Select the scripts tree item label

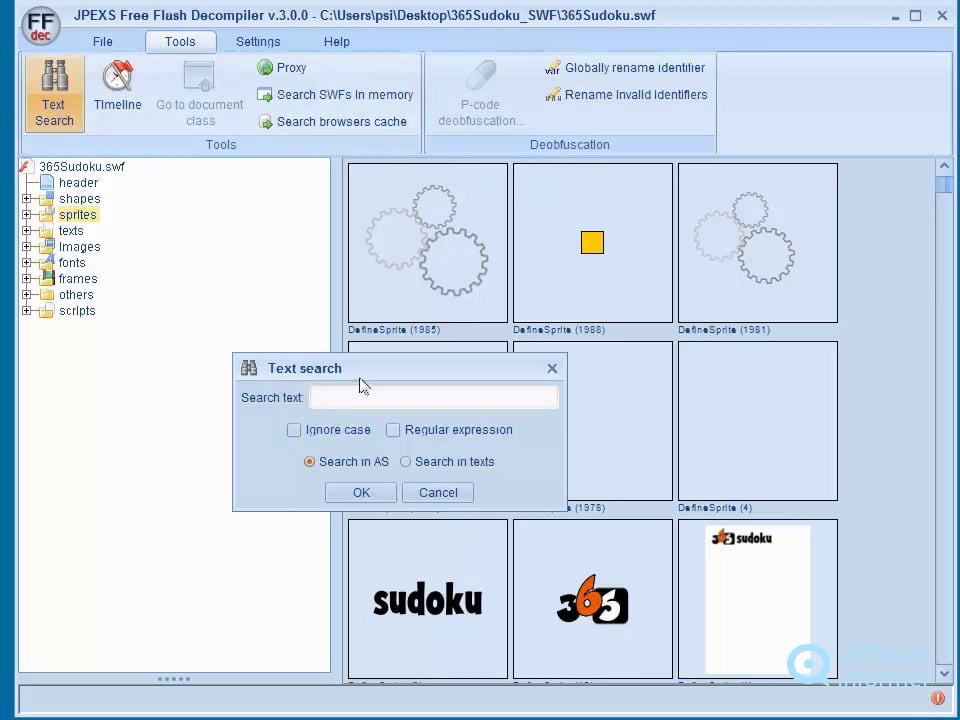[77, 310]
